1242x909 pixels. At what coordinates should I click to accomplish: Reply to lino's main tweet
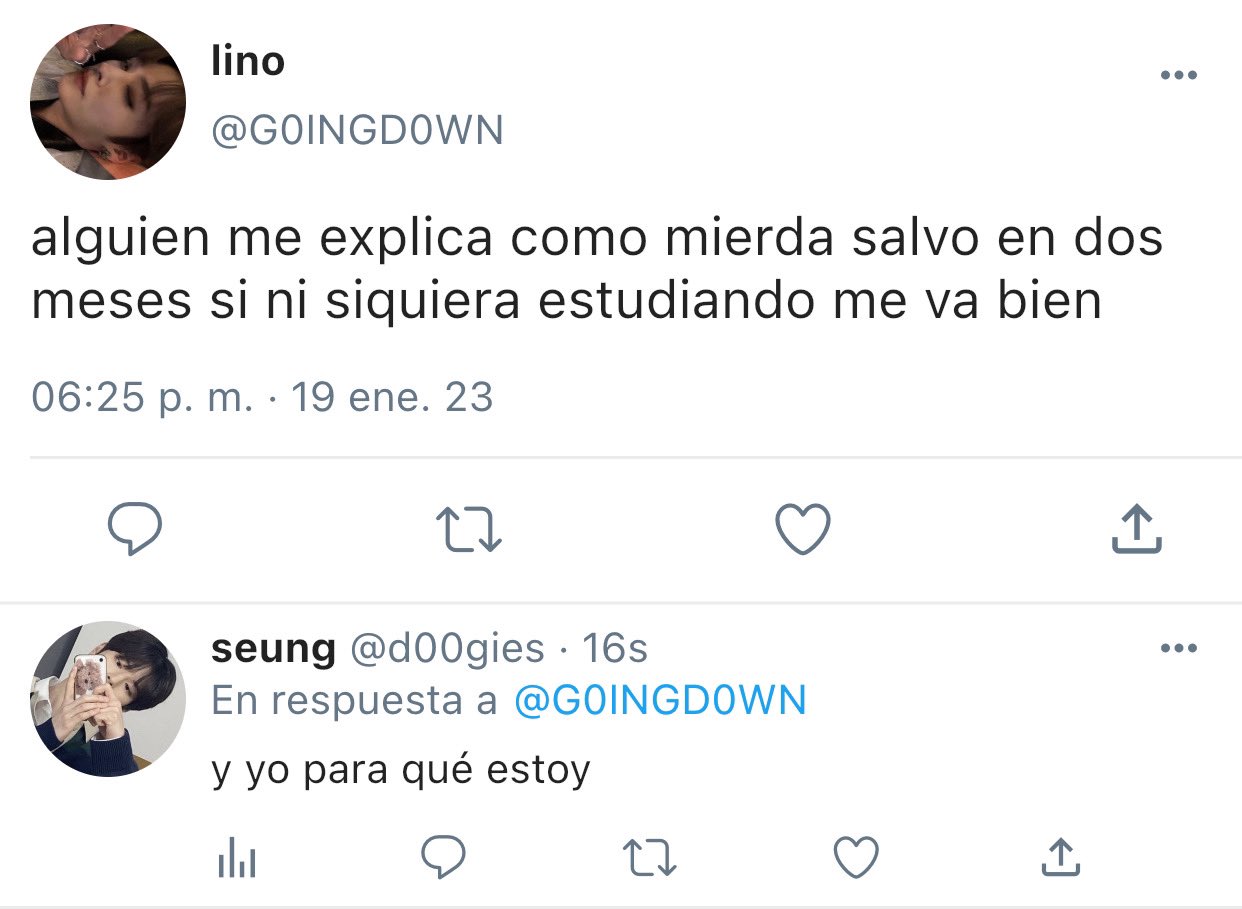pos(134,530)
